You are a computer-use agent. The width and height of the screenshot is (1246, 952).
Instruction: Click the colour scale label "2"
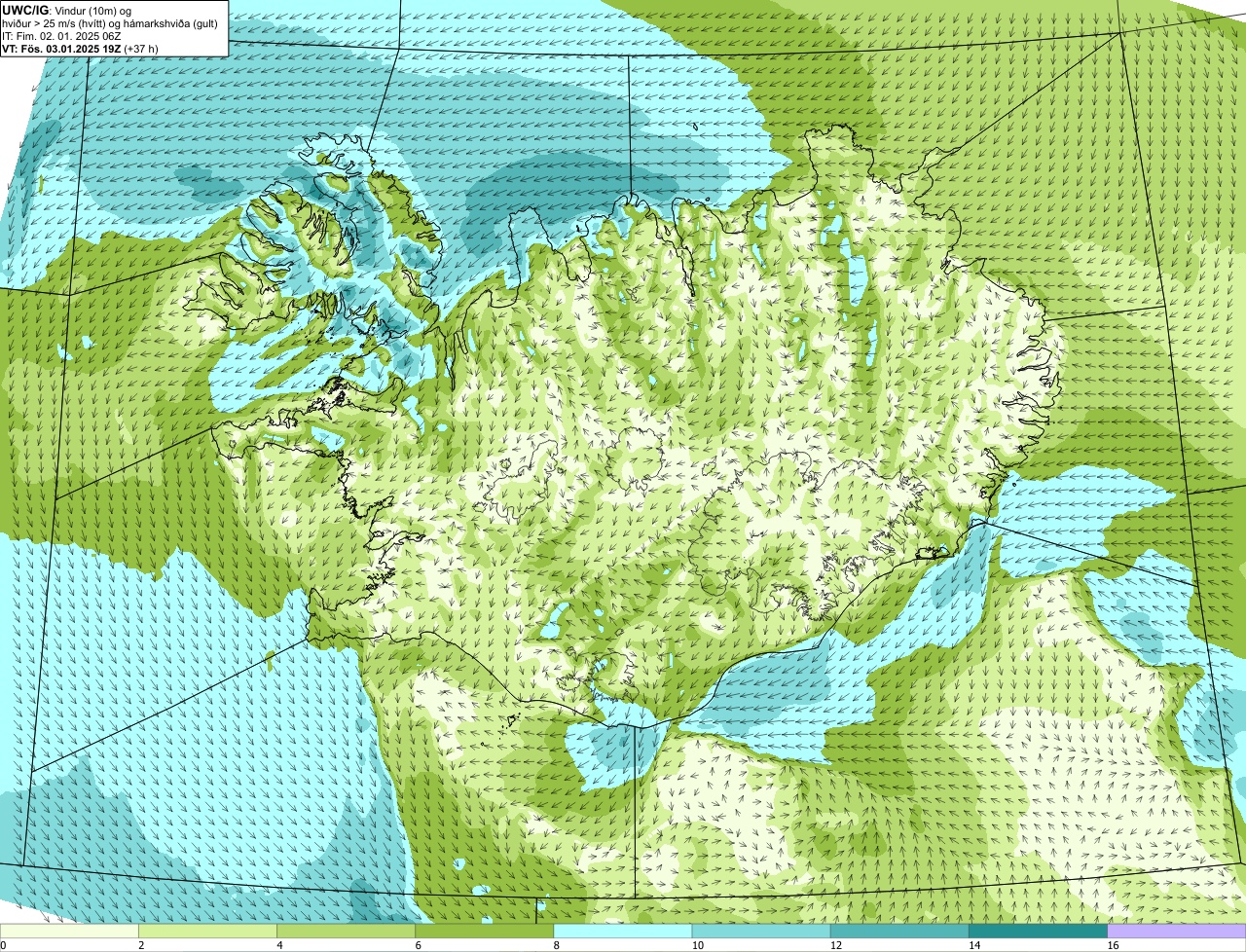(141, 945)
